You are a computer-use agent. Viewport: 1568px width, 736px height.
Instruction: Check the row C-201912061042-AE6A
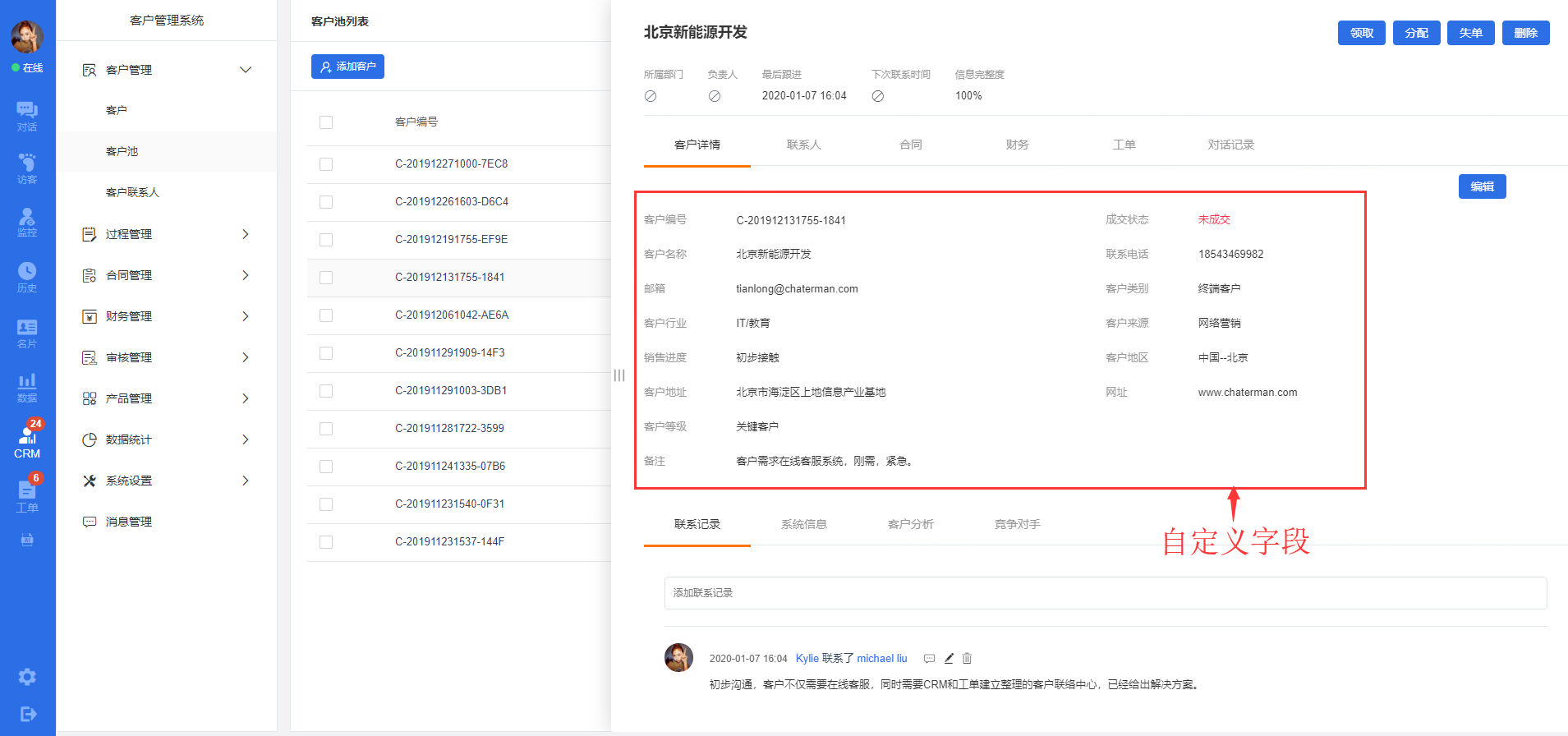tap(326, 315)
